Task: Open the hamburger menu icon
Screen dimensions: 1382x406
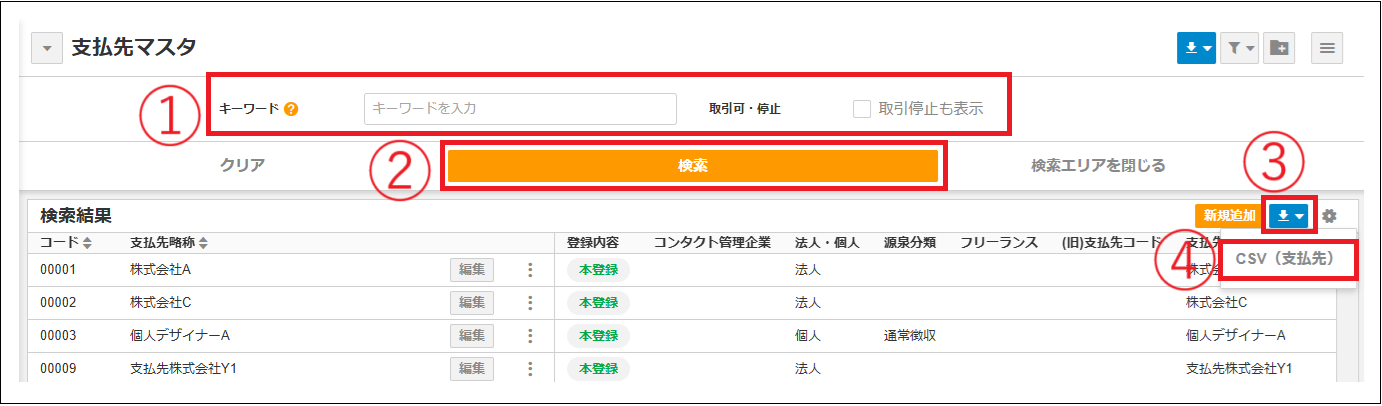Action: [x=1327, y=47]
